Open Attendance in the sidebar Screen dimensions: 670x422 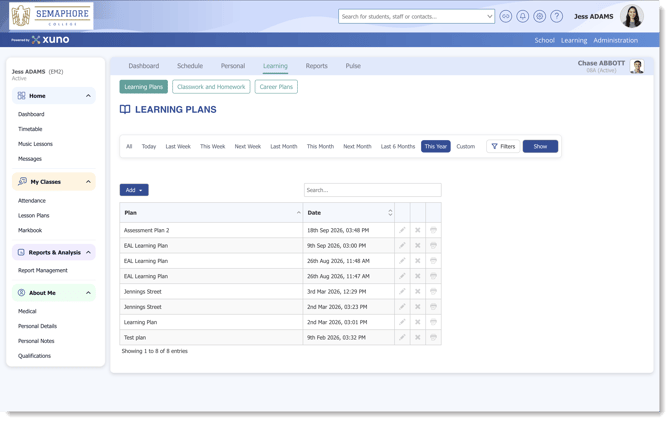(32, 201)
